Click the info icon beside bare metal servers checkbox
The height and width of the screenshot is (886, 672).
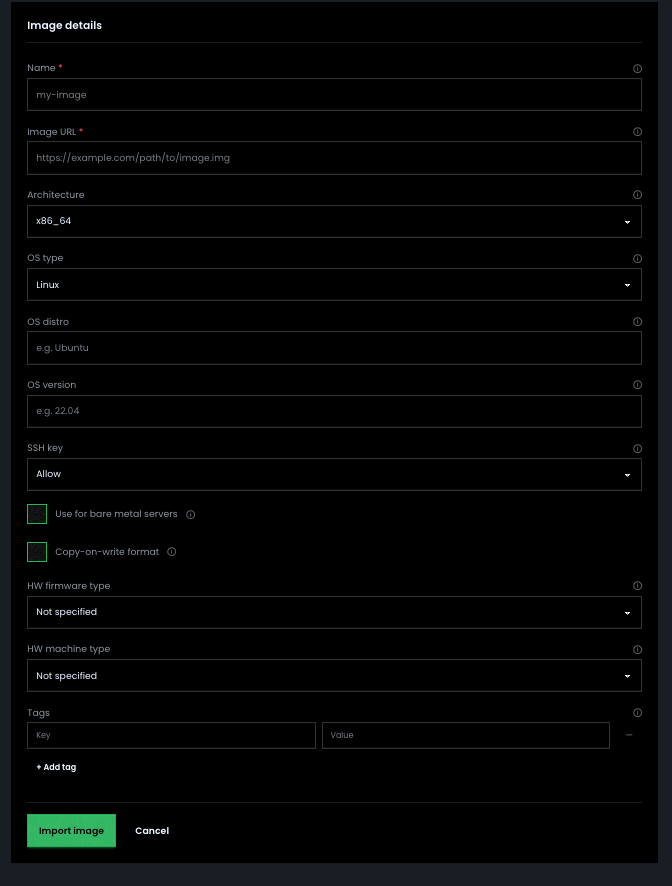coord(190,513)
